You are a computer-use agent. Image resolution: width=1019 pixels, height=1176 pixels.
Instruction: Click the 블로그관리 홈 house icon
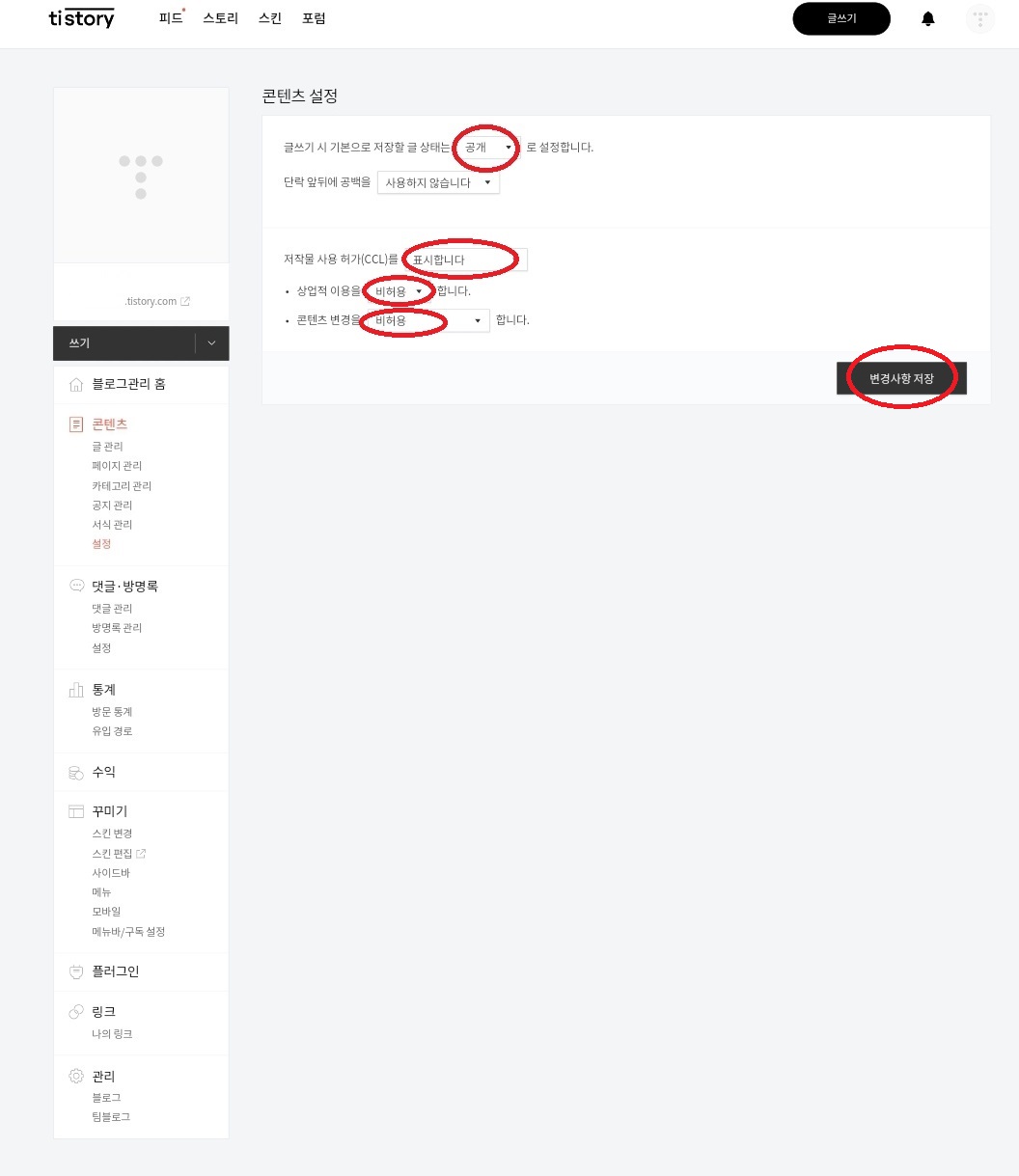[x=76, y=385]
